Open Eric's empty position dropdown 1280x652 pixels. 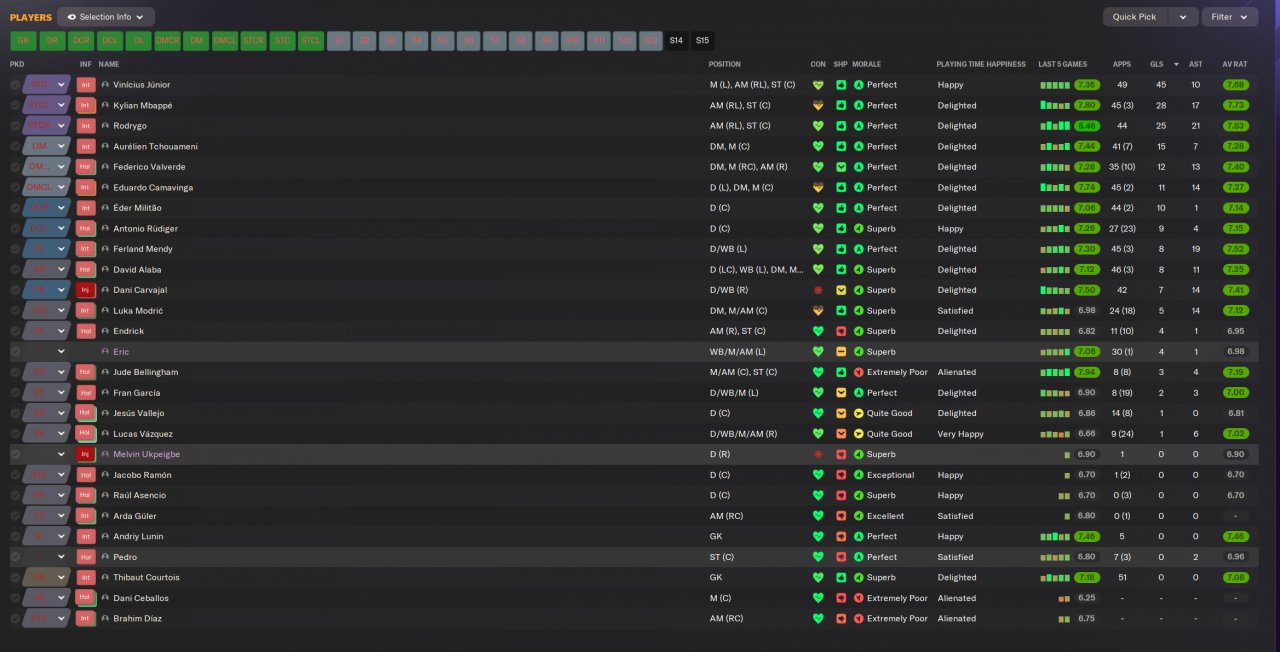[x=61, y=352]
